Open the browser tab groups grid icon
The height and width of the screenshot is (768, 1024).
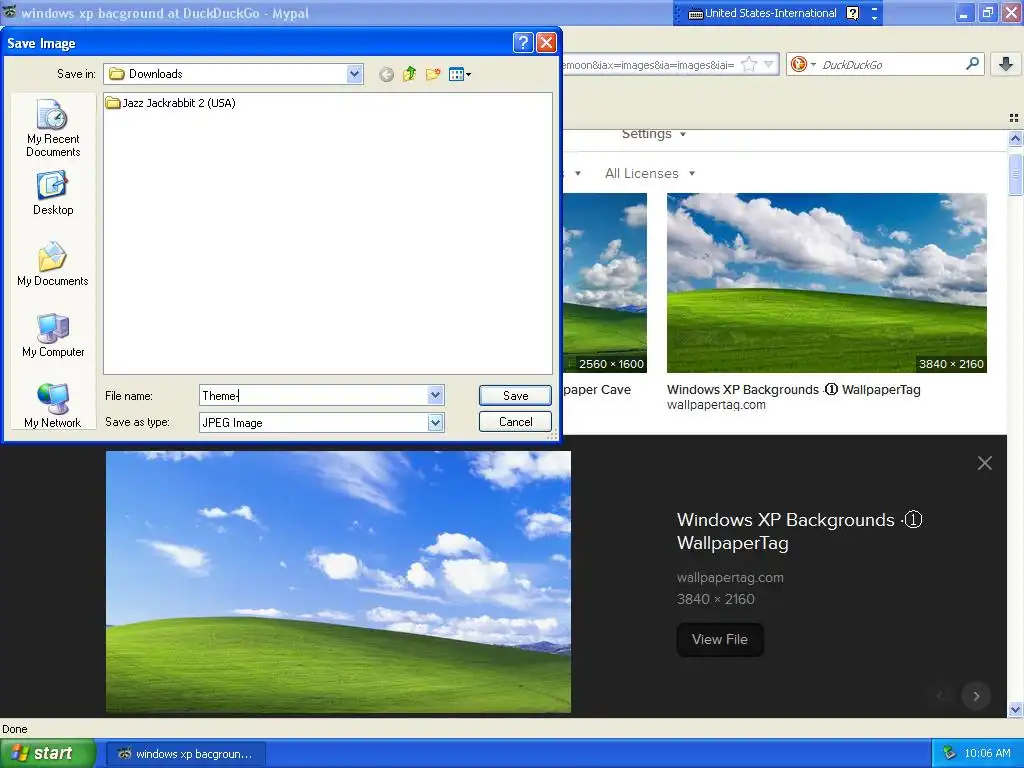pos(1014,118)
